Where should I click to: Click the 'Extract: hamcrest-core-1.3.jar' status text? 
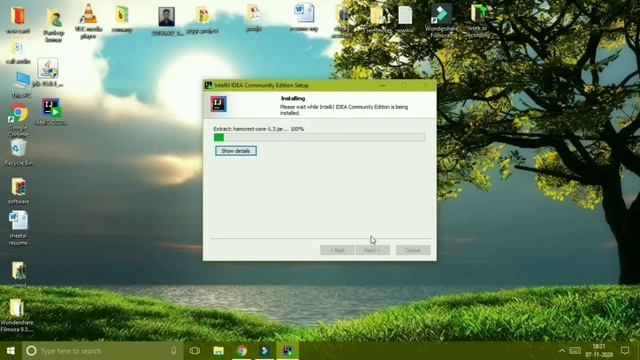pos(258,129)
